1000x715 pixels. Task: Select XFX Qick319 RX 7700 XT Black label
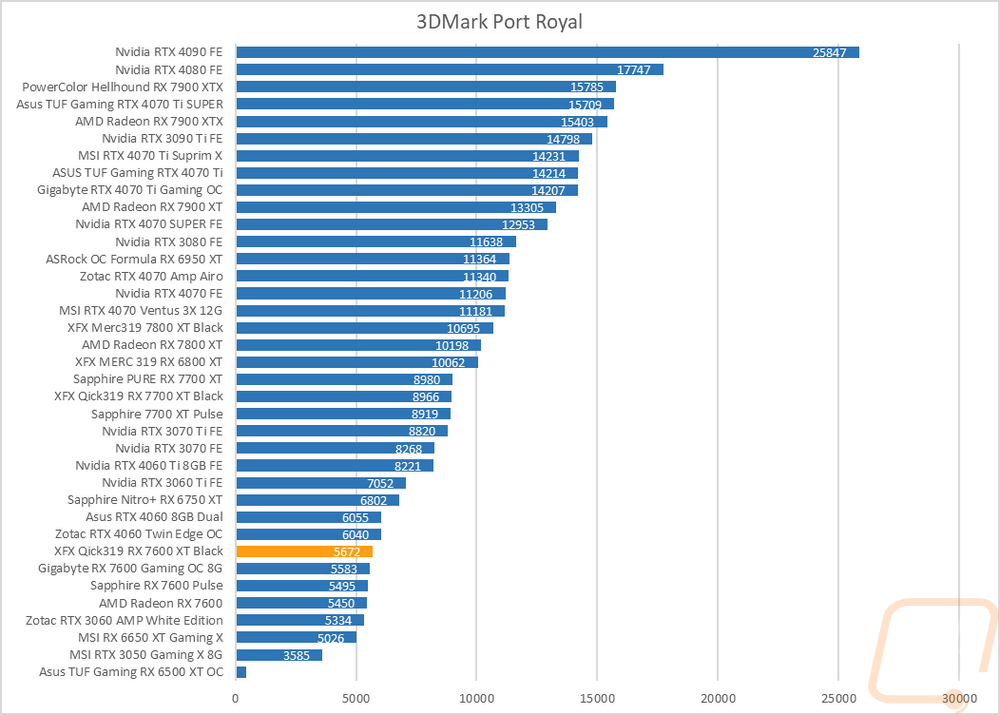point(139,396)
